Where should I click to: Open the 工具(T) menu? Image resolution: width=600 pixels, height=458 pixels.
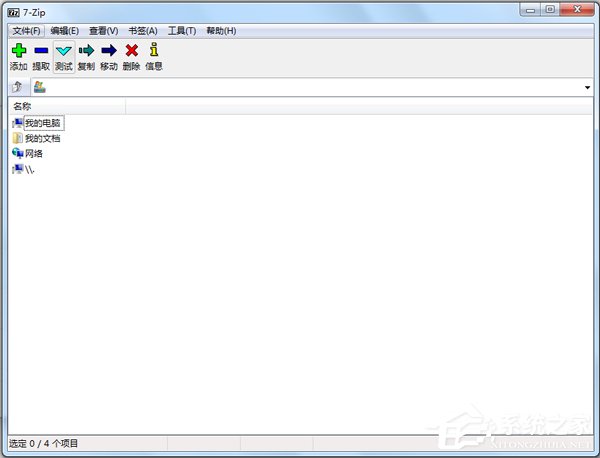[182, 31]
